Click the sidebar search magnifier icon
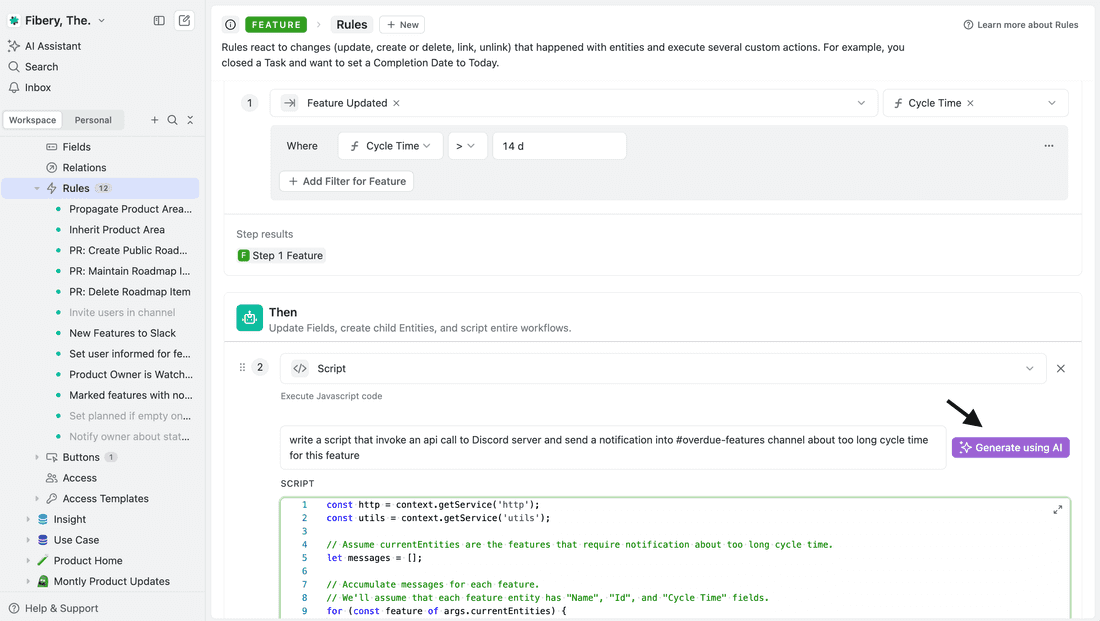Viewport: 1100px width, 621px height. 172,120
